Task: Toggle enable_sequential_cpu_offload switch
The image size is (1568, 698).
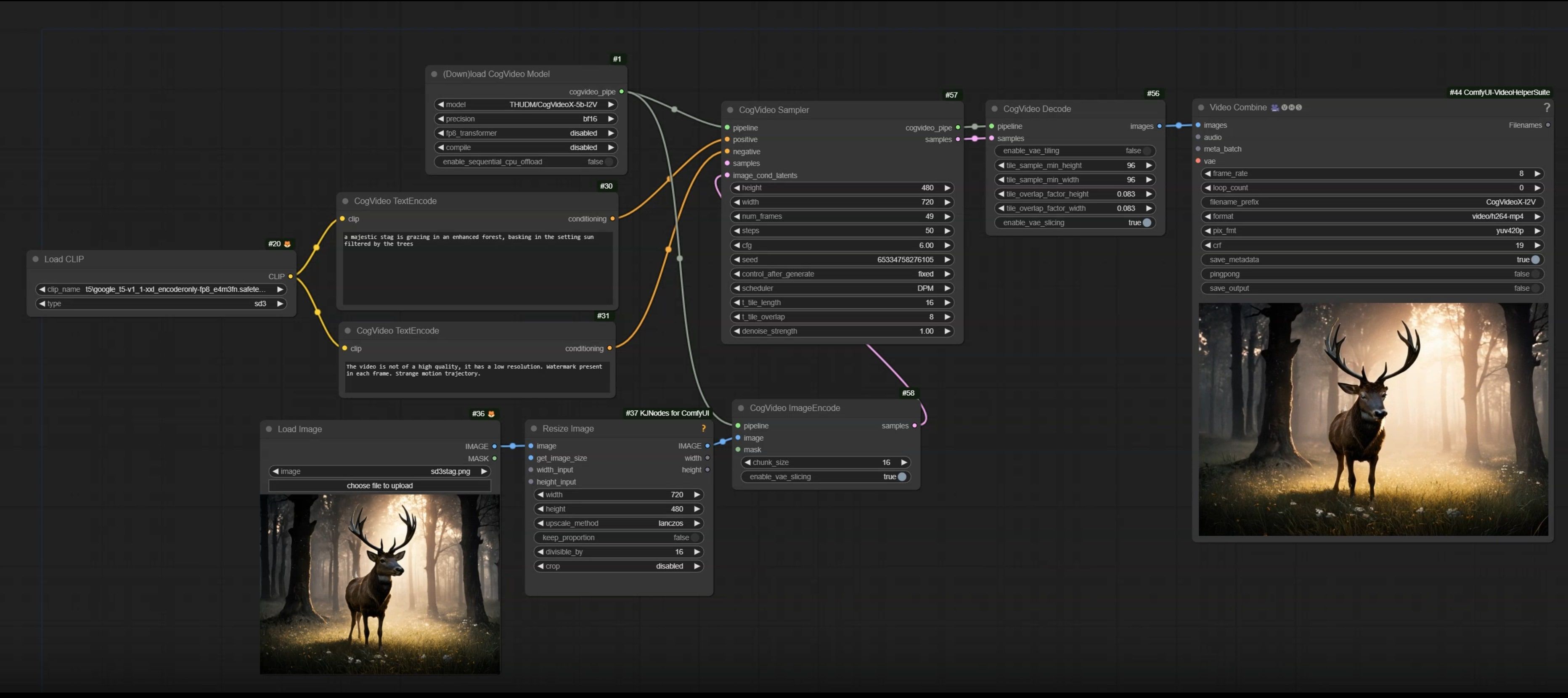Action: (x=526, y=162)
